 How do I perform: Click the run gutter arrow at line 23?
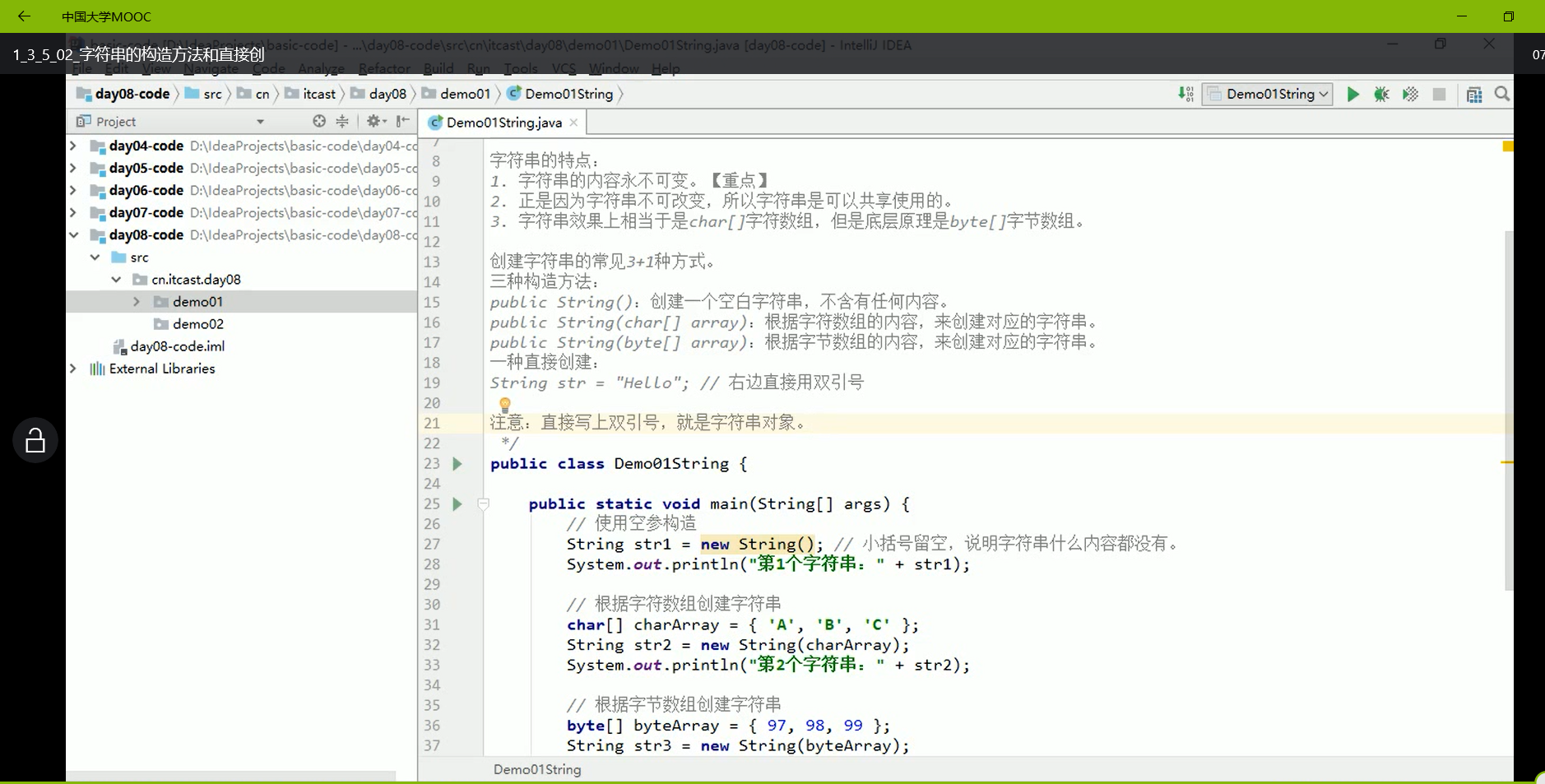coord(457,464)
